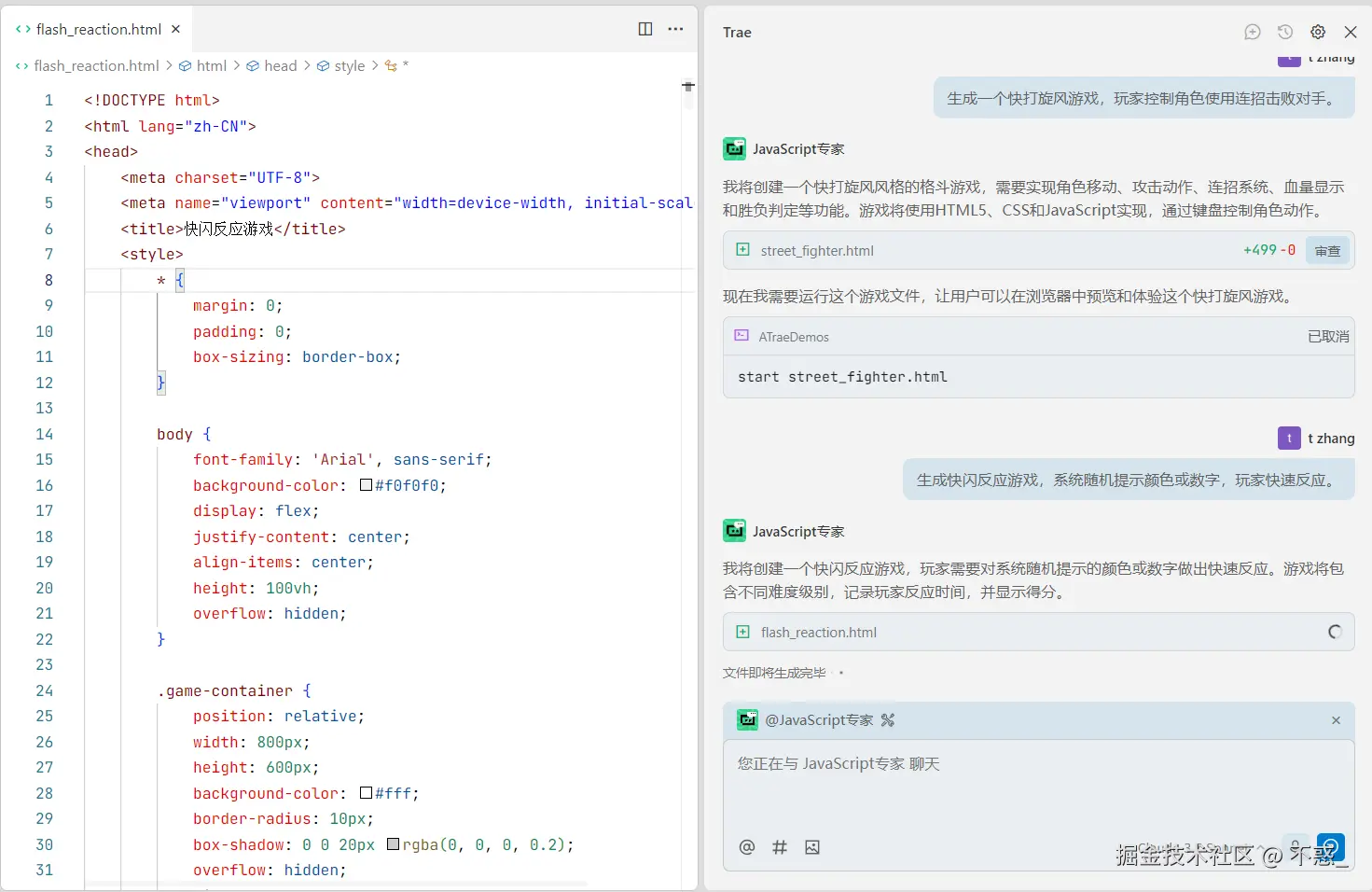The height and width of the screenshot is (892, 1372).
Task: Click the command start street_fighter.html
Action: pyautogui.click(x=842, y=377)
